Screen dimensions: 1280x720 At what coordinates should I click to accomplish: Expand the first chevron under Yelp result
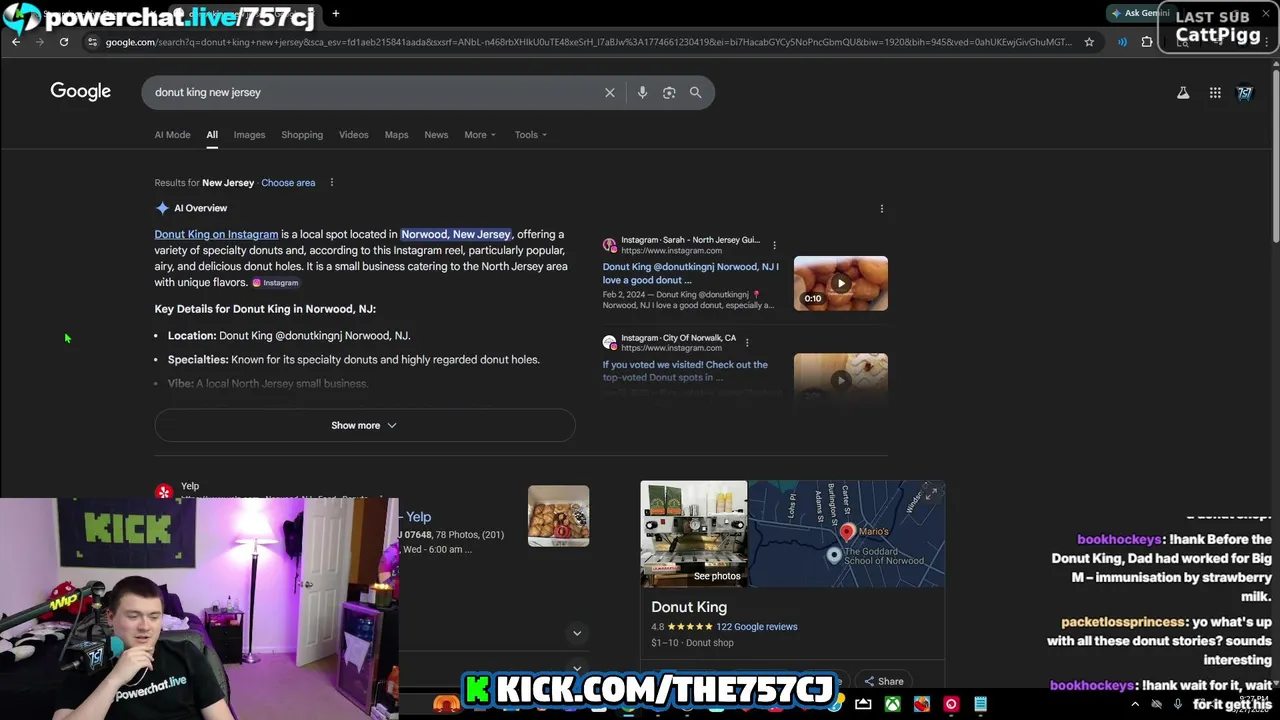coord(577,633)
